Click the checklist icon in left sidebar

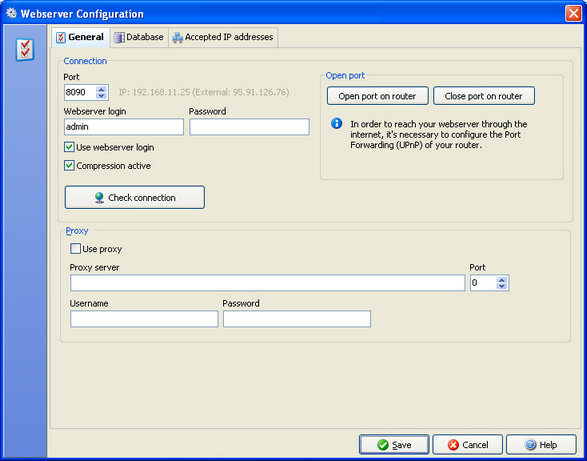click(x=25, y=49)
